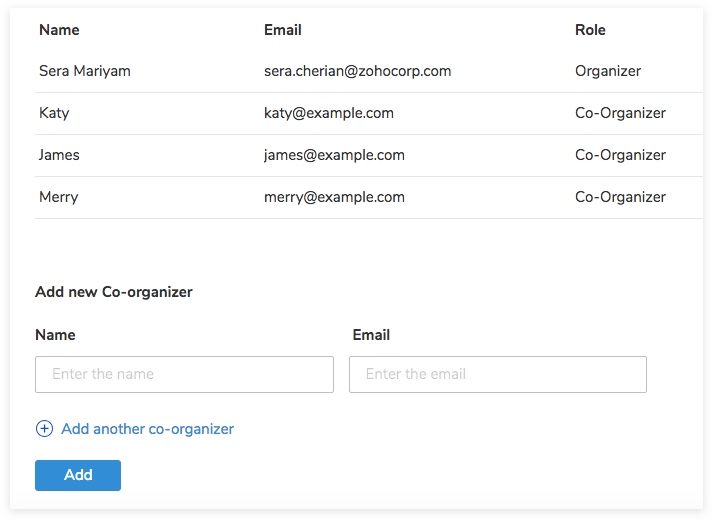Viewport: 713px width, 521px height.
Task: Click the Role column header
Action: [590, 30]
